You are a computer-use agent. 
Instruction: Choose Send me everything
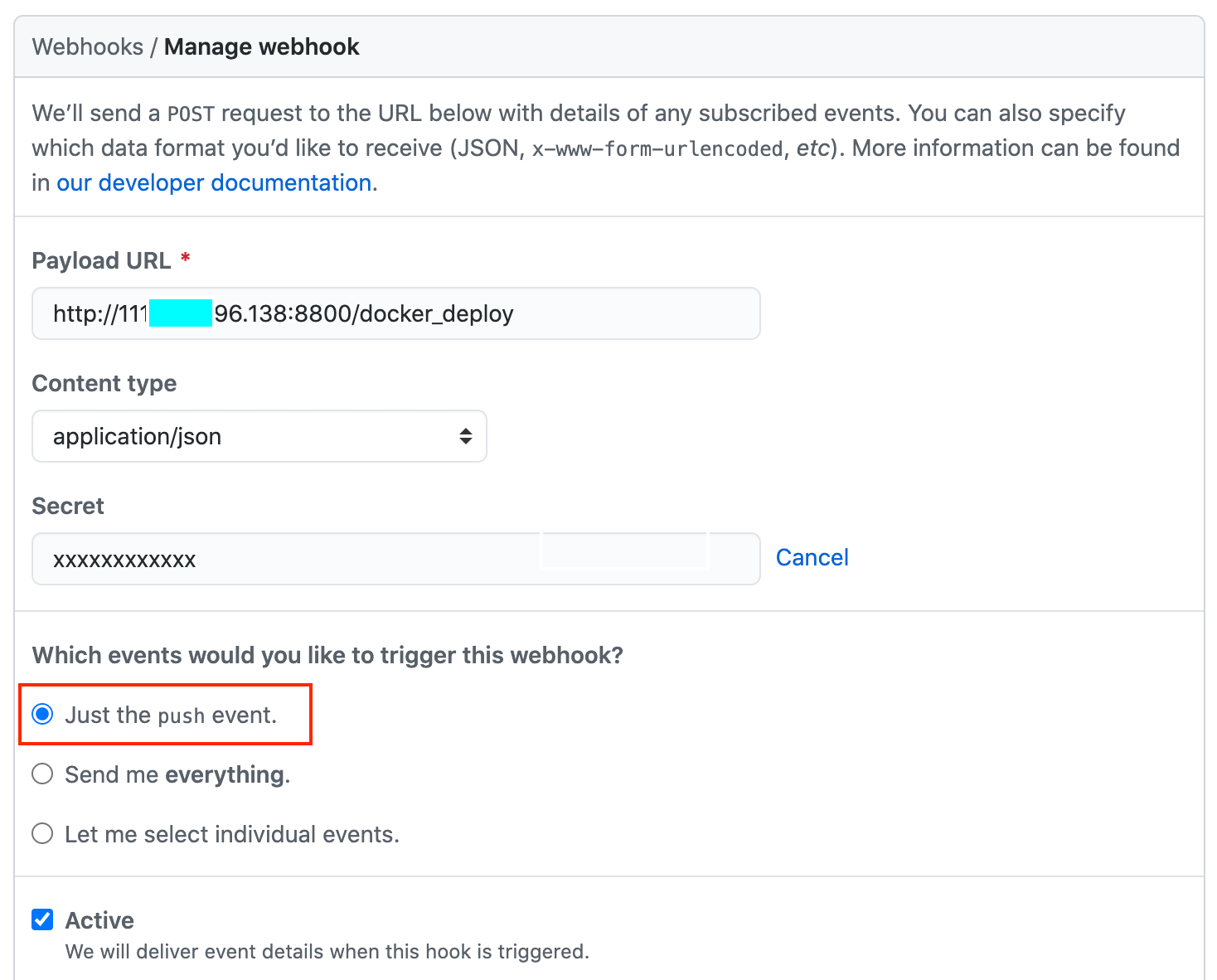(x=42, y=774)
